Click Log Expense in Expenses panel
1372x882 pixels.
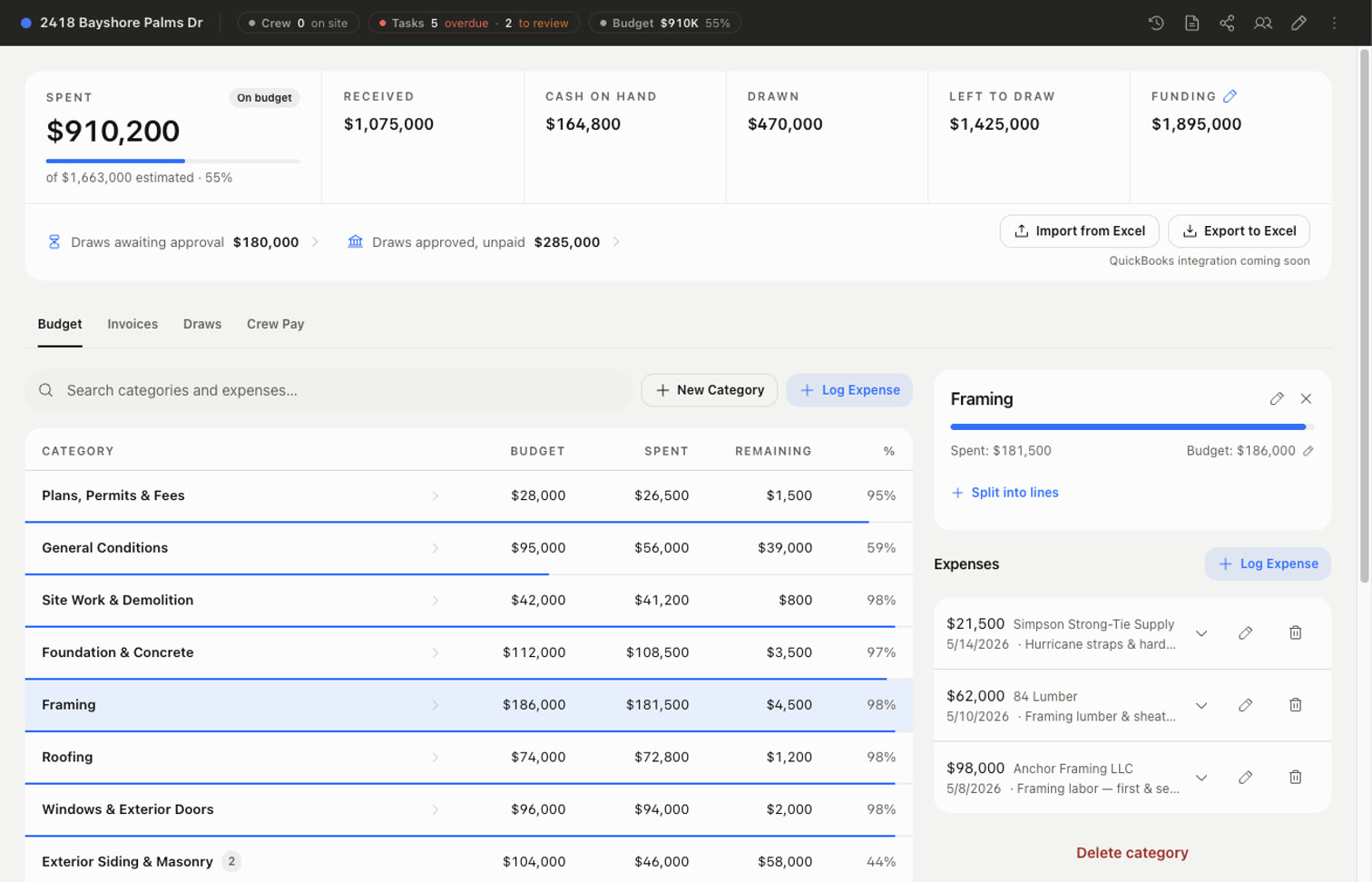[x=1268, y=563]
